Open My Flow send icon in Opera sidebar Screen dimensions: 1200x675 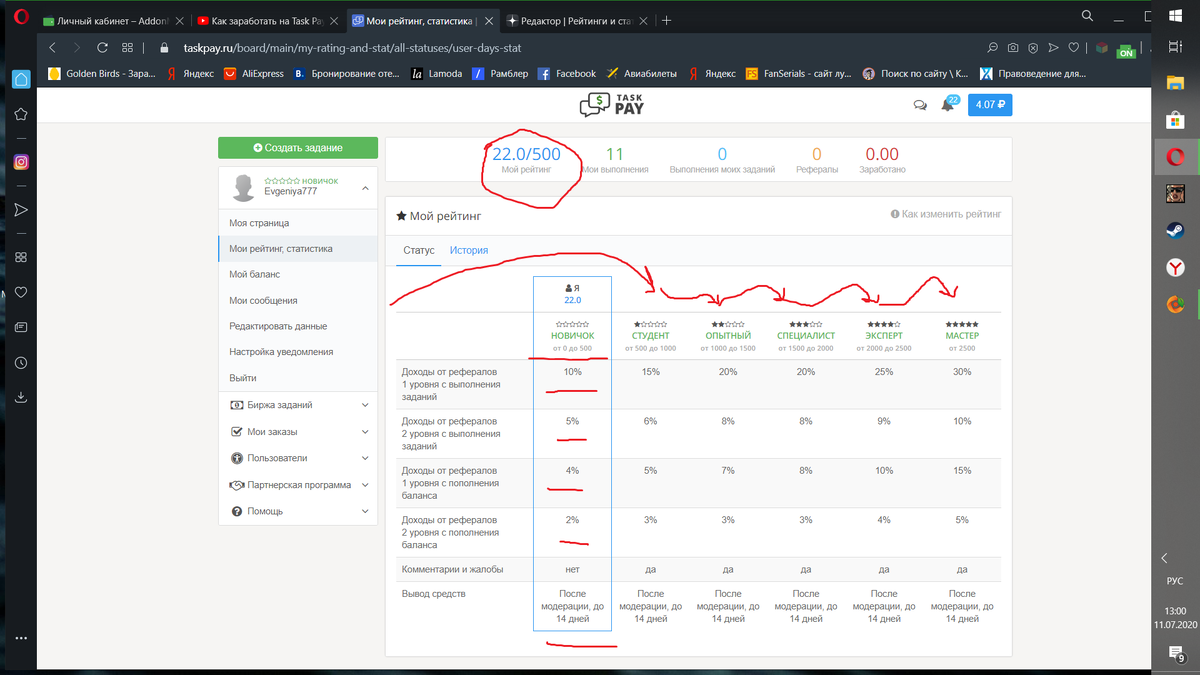tap(20, 209)
